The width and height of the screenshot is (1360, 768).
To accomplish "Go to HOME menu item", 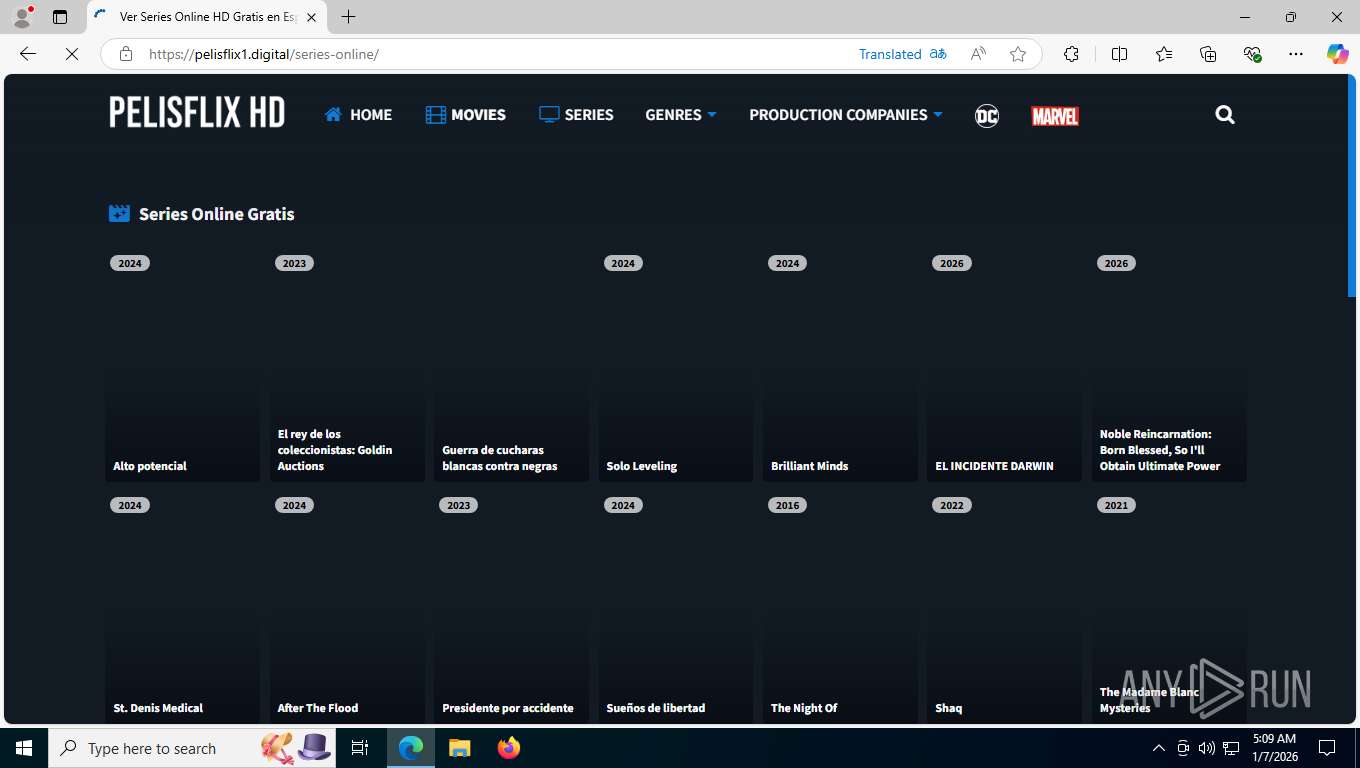I will pyautogui.click(x=358, y=115).
